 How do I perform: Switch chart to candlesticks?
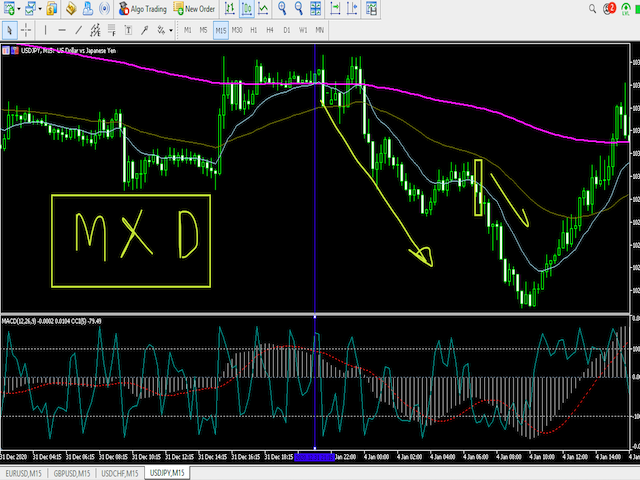[x=247, y=8]
